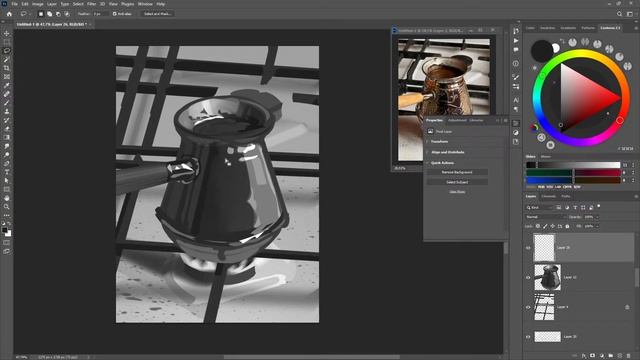Hide the top transparent layer's eye icon
The height and width of the screenshot is (360, 640).
click(x=528, y=248)
